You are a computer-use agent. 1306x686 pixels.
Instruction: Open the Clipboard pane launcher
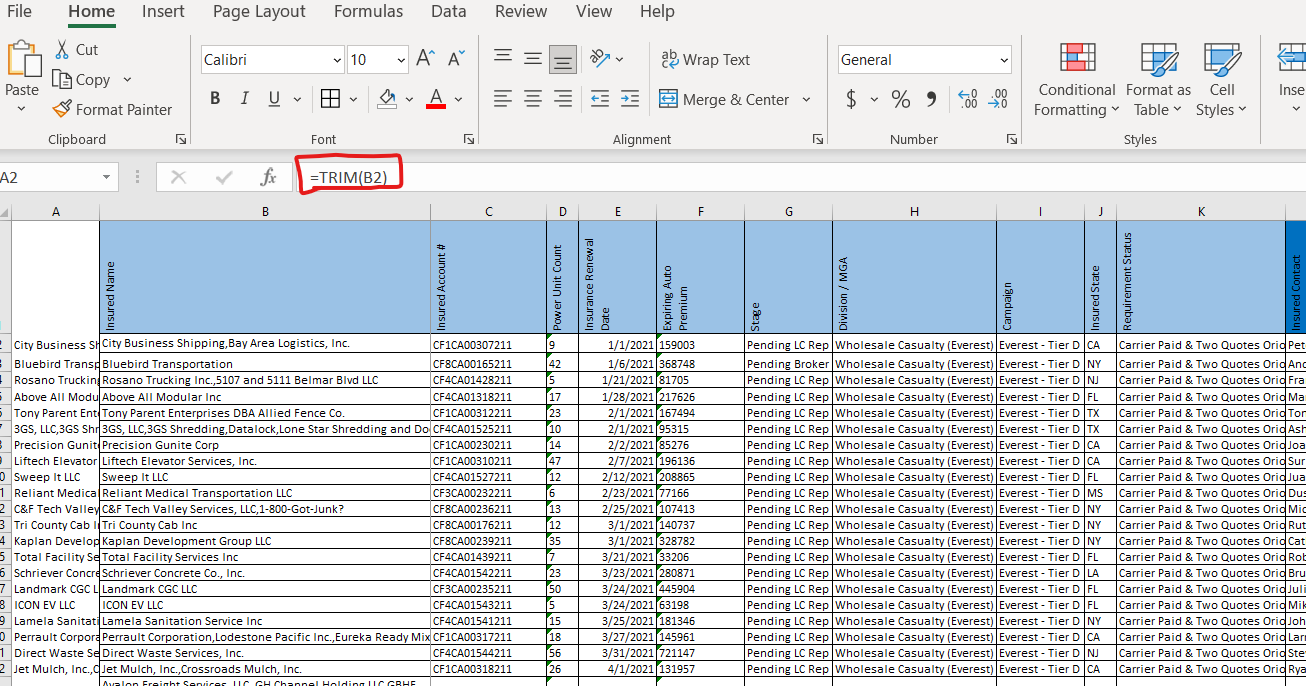pyautogui.click(x=181, y=139)
